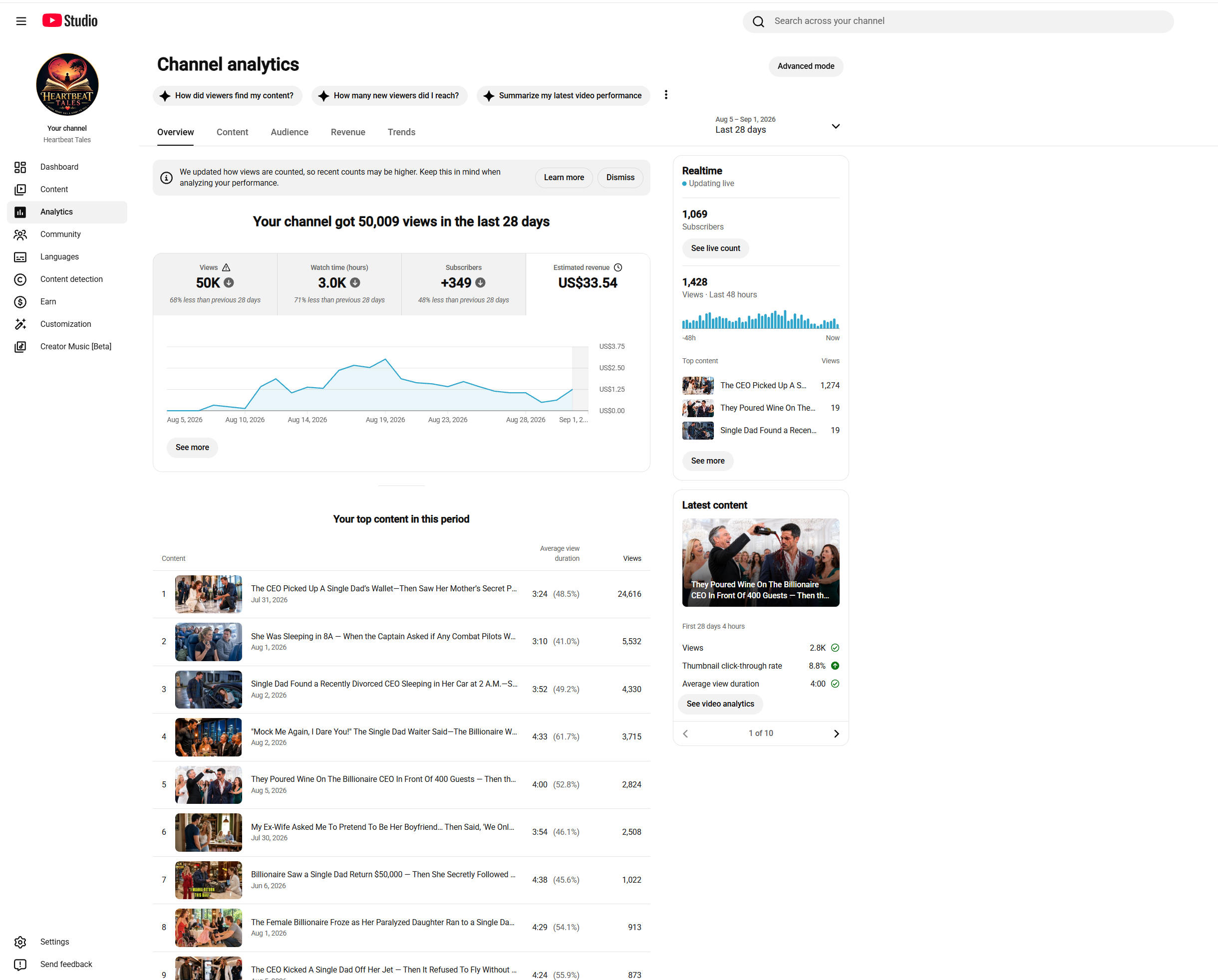
Task: Click the three-dot more options icon
Action: [x=666, y=95]
